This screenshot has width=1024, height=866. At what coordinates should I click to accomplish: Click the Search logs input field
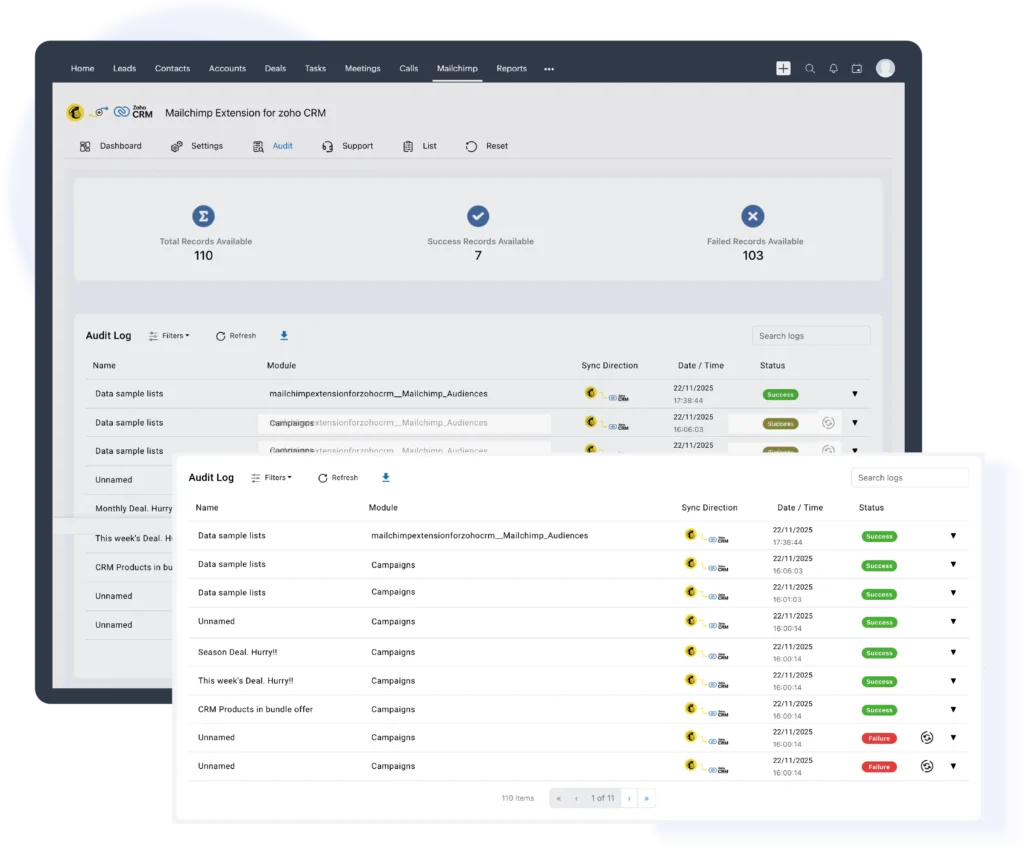(x=908, y=477)
